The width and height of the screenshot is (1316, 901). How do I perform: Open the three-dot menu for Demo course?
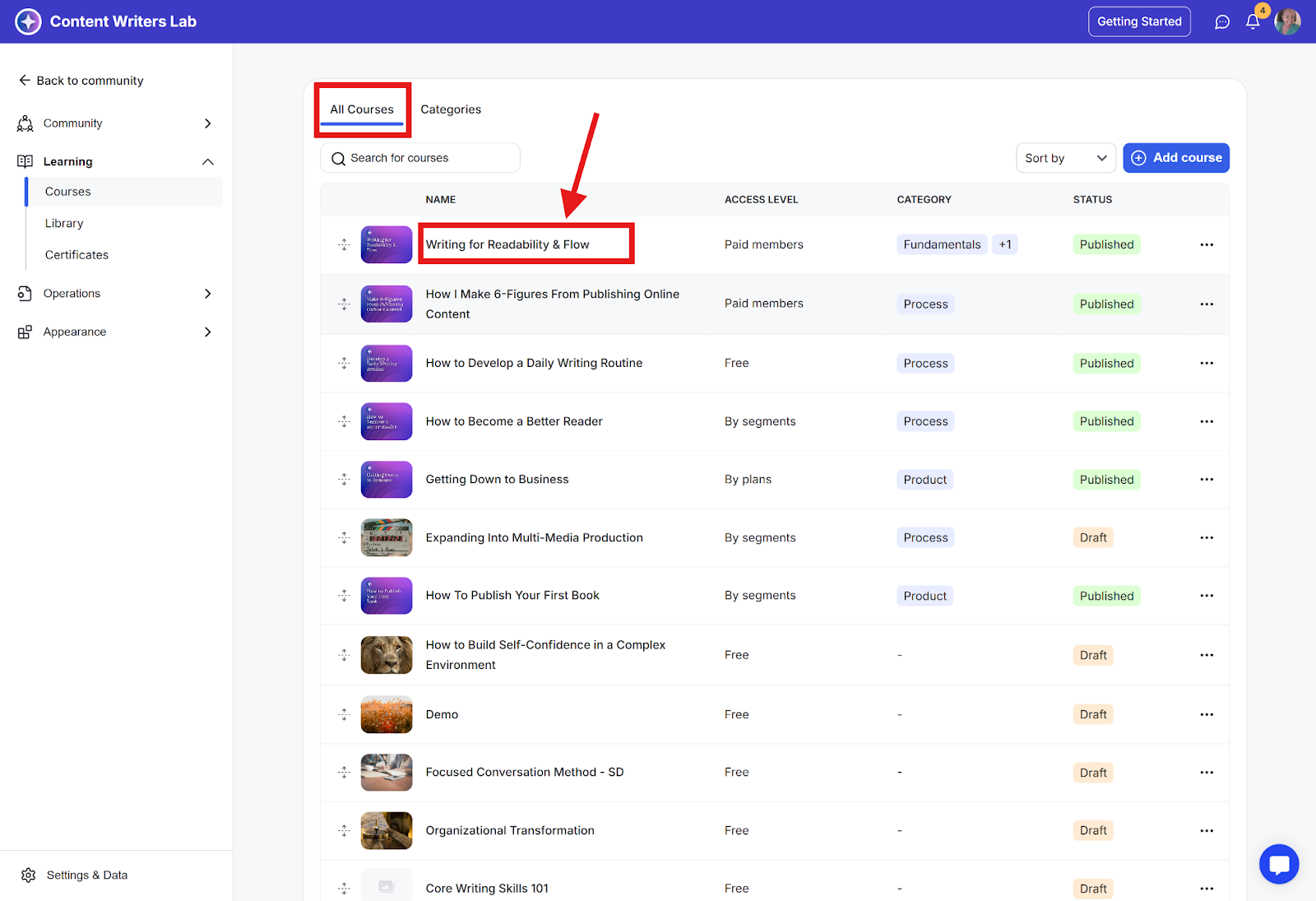tap(1206, 714)
